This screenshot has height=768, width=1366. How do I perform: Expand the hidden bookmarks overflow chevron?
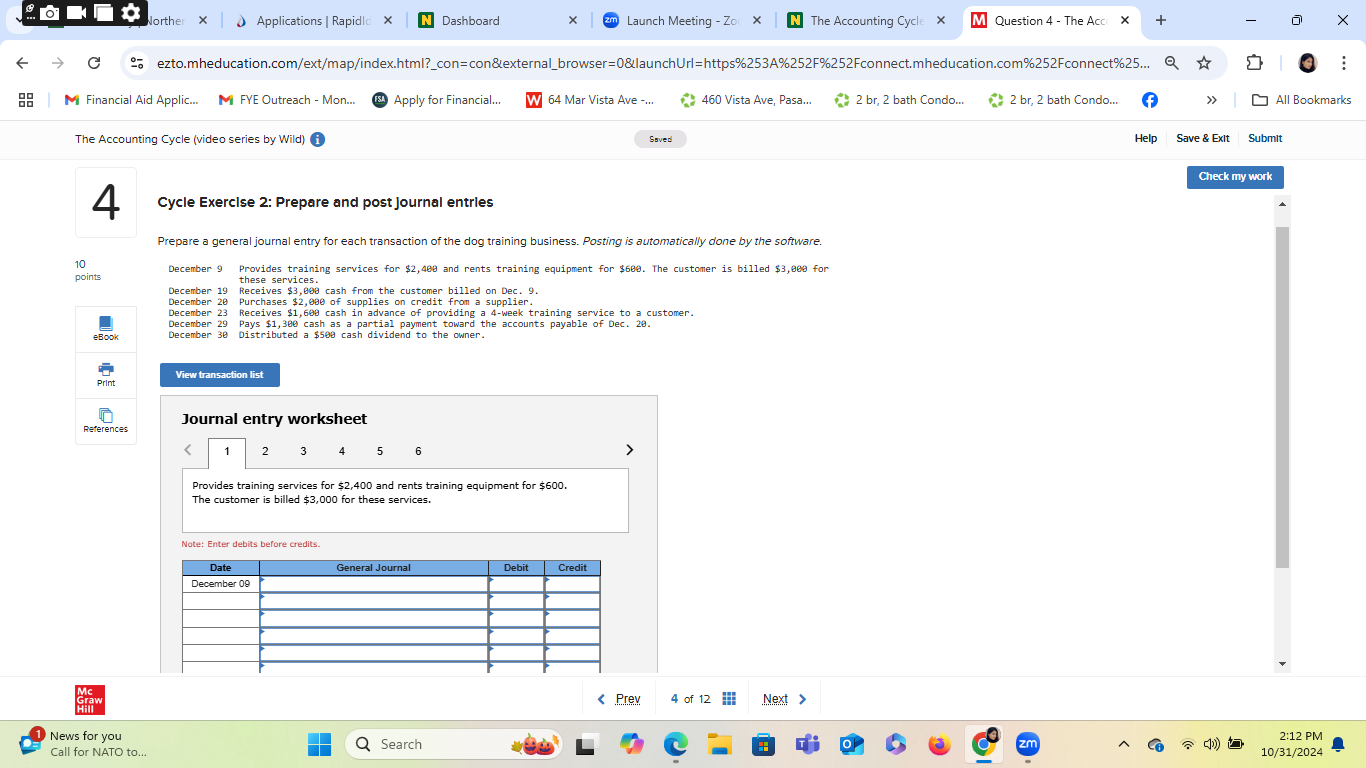coord(1211,99)
